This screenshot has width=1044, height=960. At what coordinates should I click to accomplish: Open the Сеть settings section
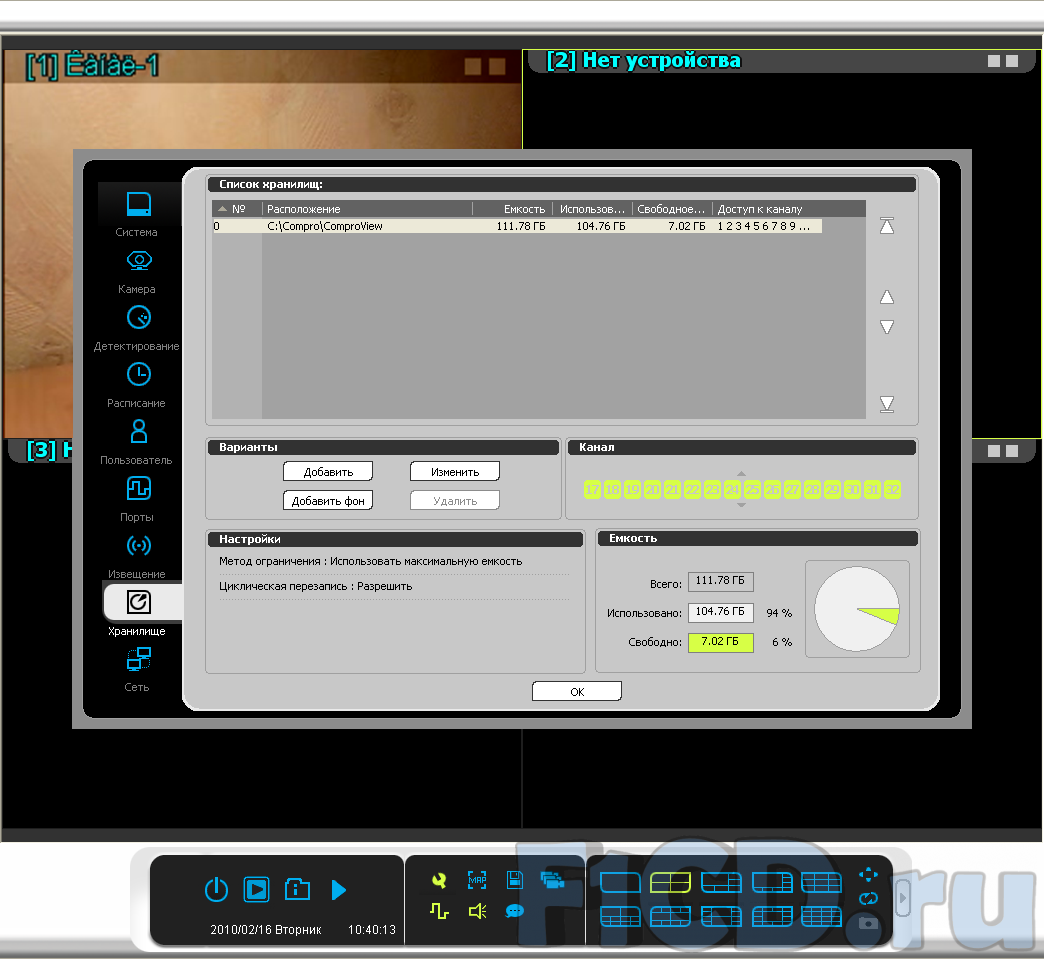click(x=137, y=670)
